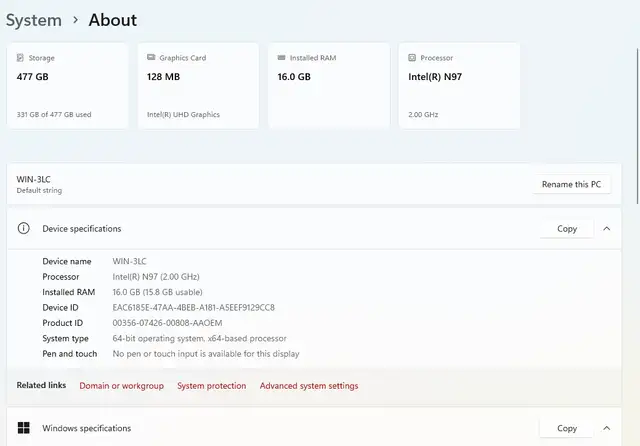
Task: Click the Processor value Intel(R) N97 (2.00 GHz)
Action: click(x=156, y=277)
